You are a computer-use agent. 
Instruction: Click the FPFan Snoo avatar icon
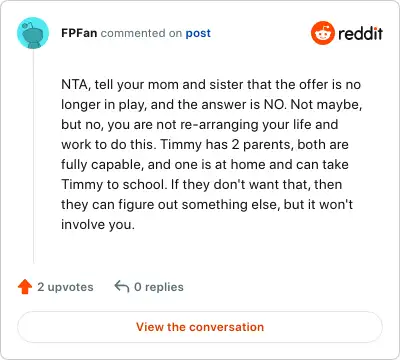[33, 33]
